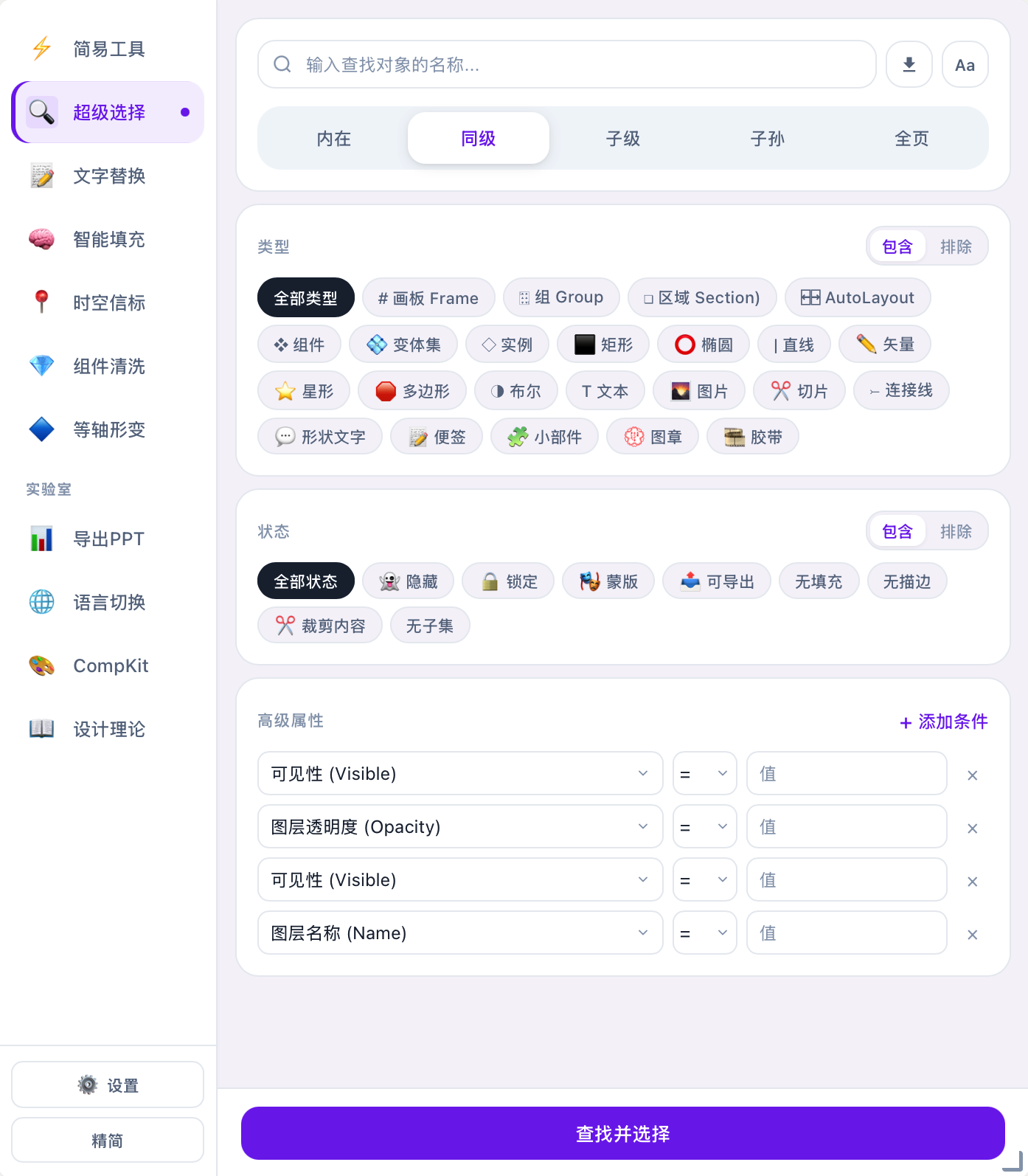Viewport: 1028px width, 1176px height.
Task: Open 简易工具 from the sidebar
Action: [x=108, y=49]
